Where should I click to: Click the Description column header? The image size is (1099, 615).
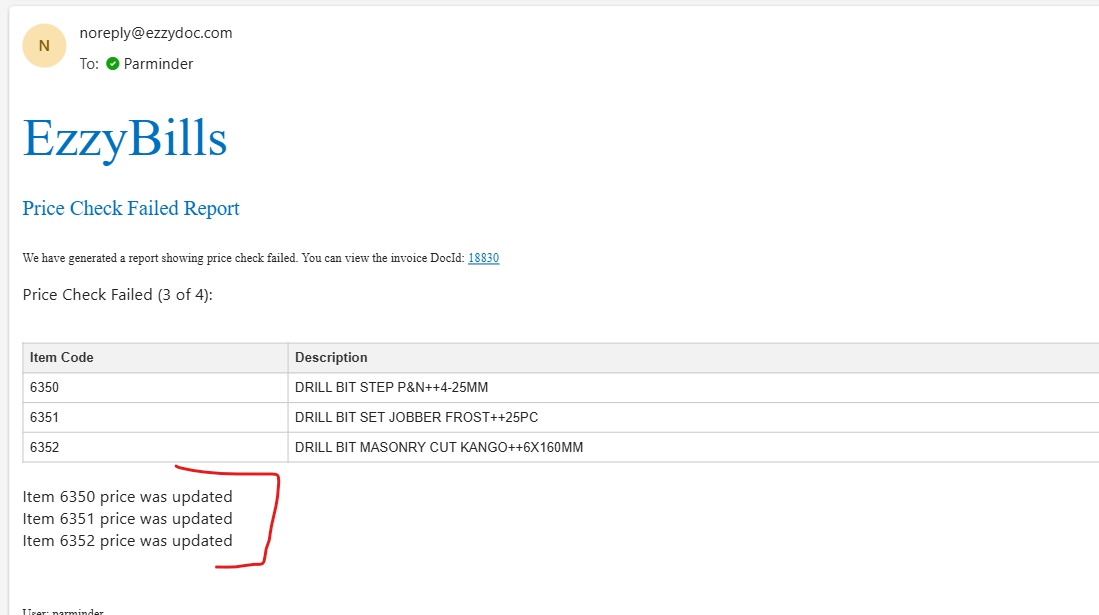pyautogui.click(x=694, y=358)
